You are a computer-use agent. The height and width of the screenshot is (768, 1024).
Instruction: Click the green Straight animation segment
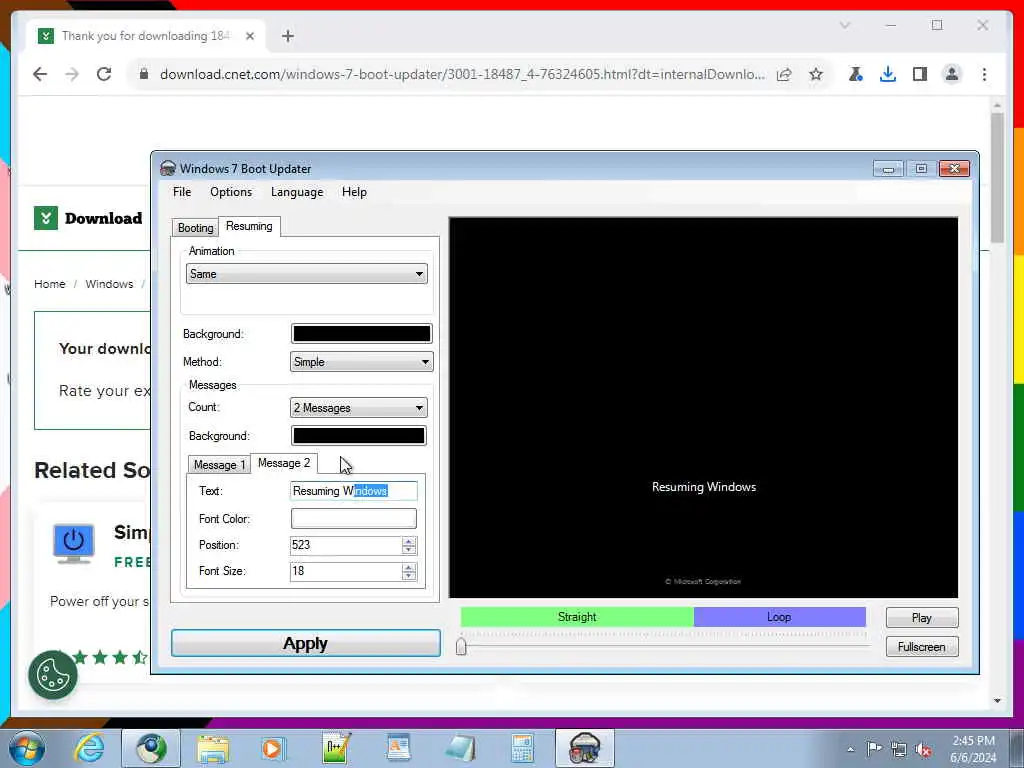pyautogui.click(x=577, y=616)
